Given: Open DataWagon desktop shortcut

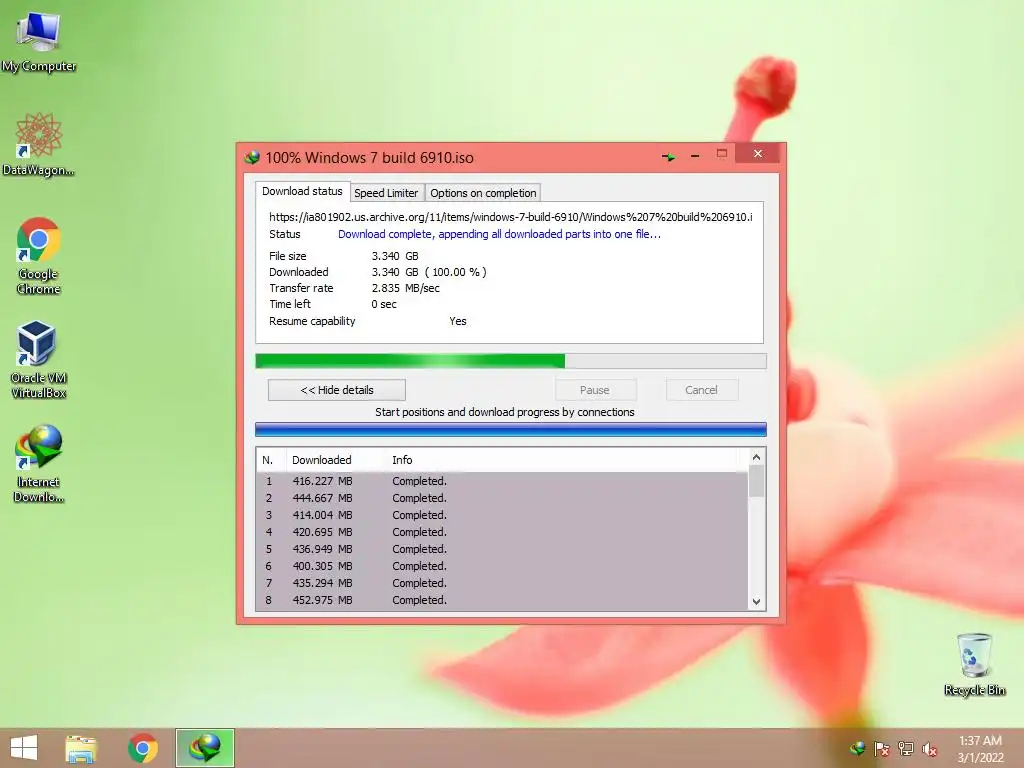Looking at the screenshot, I should [39, 144].
